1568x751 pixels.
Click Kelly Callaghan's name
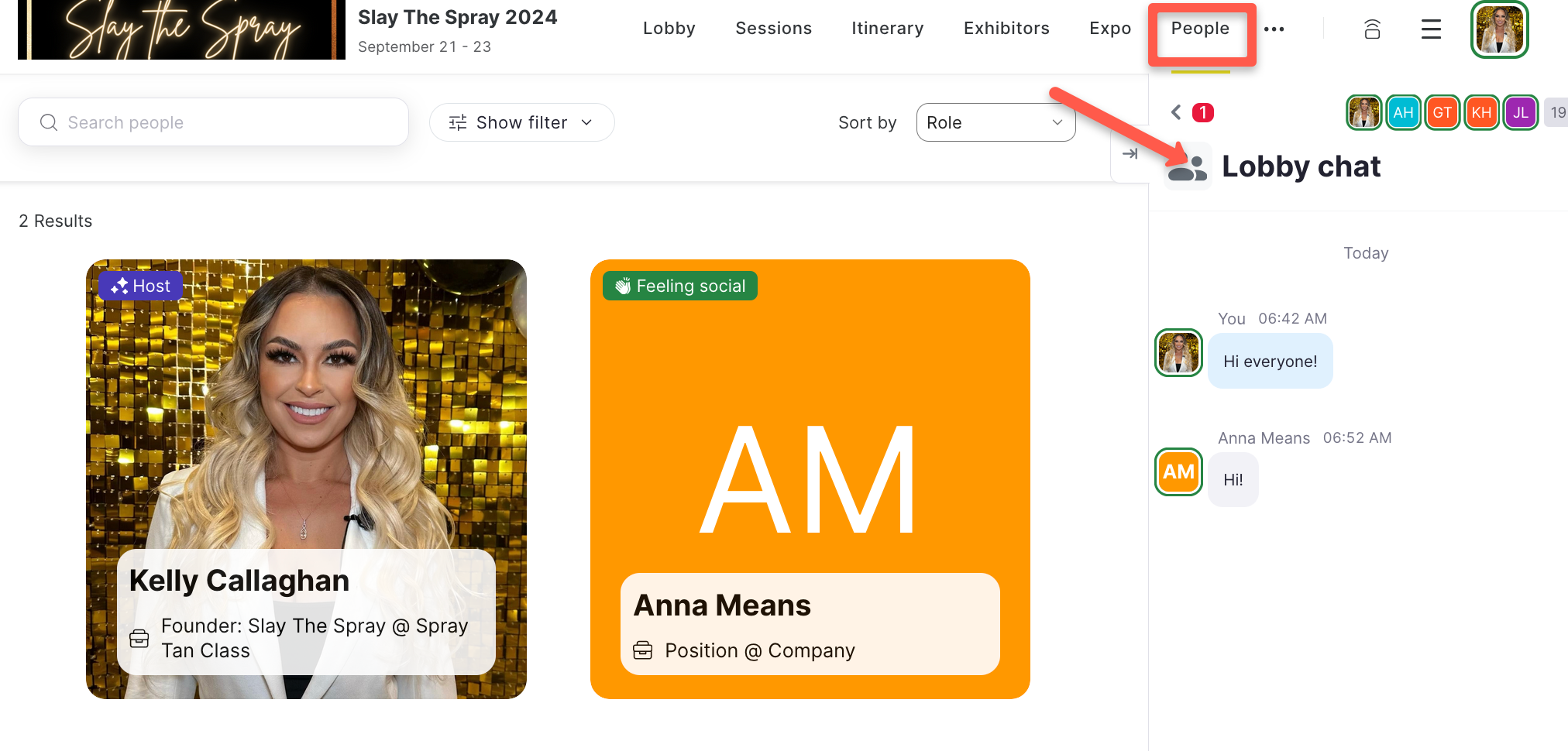[239, 581]
